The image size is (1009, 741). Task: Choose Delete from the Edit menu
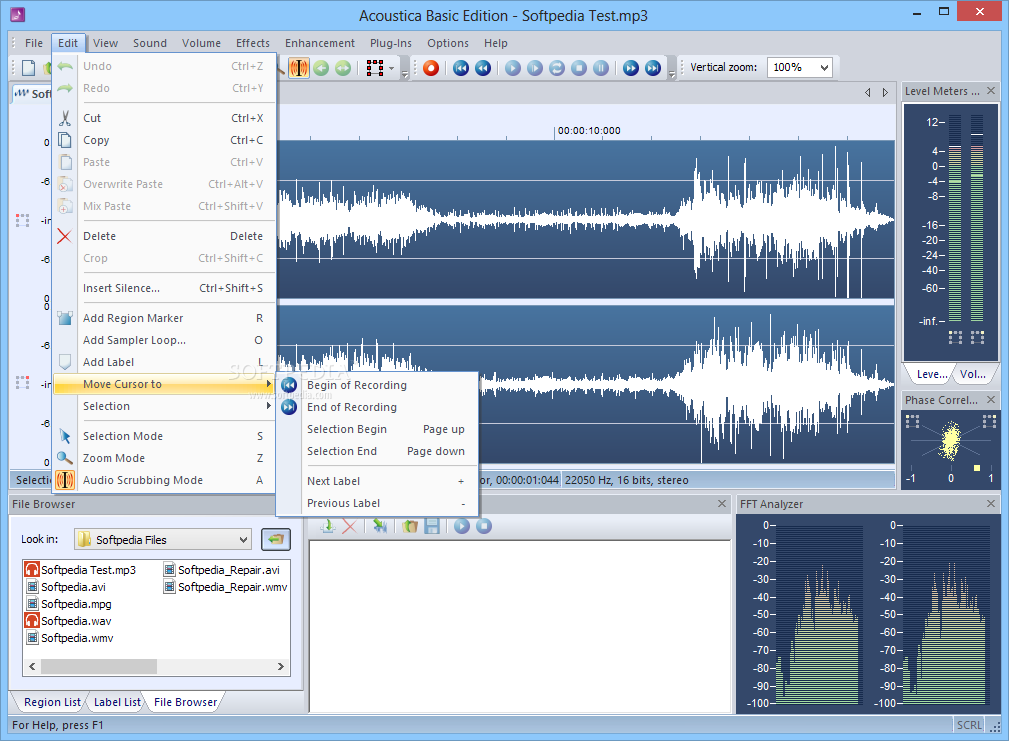click(164, 236)
